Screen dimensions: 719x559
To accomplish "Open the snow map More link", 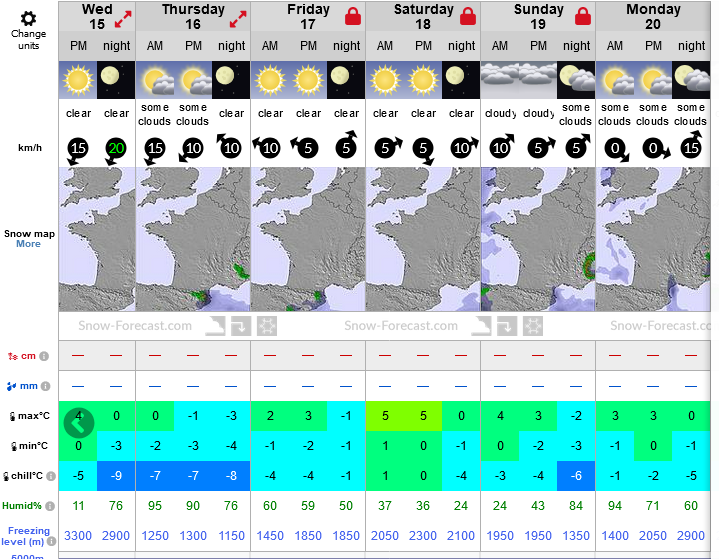I will [28, 244].
